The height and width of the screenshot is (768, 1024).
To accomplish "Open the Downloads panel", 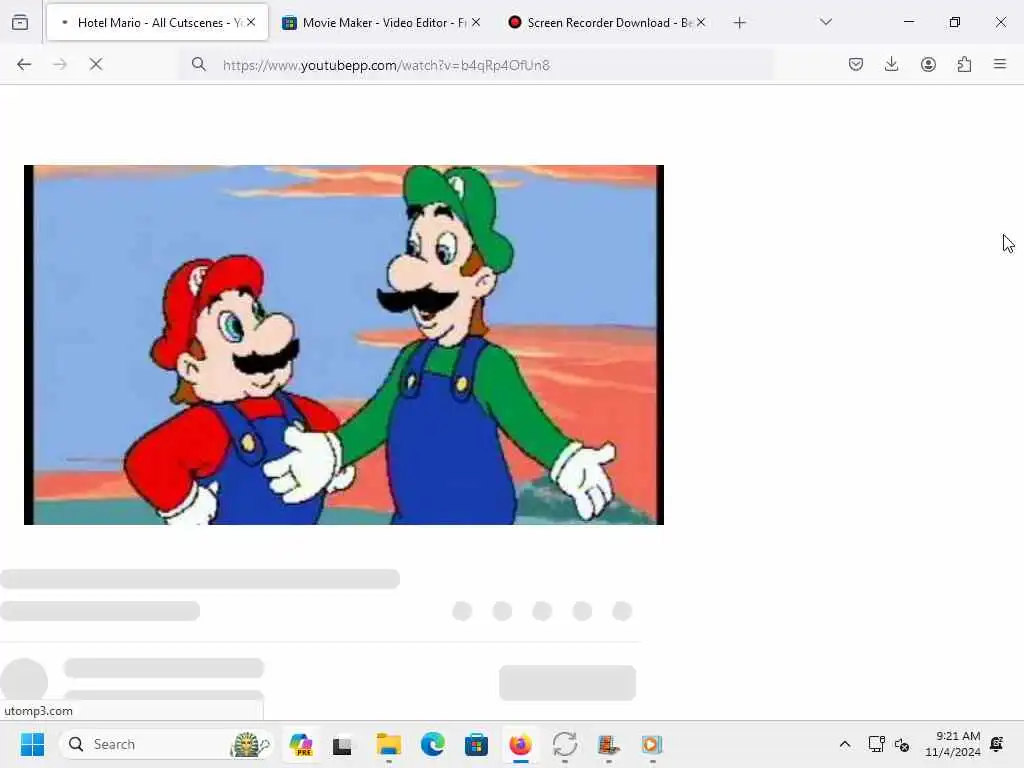I will (891, 64).
